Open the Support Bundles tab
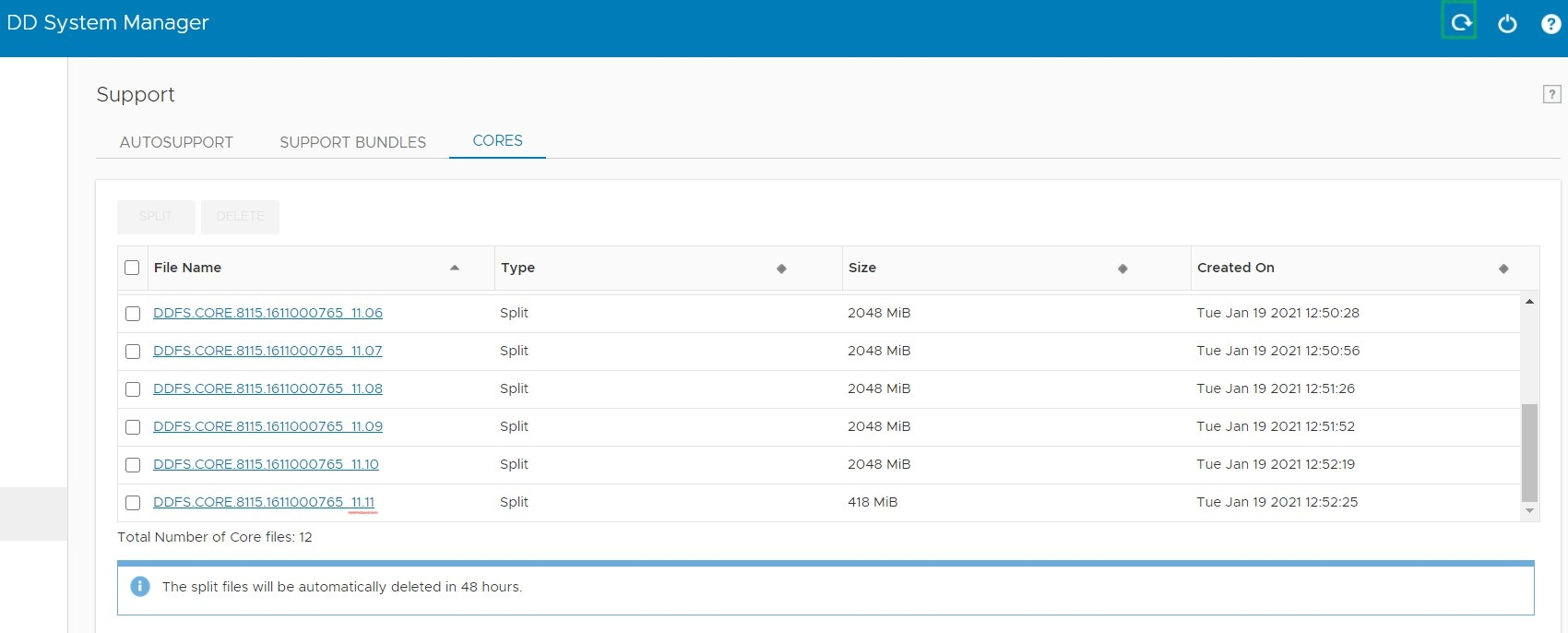1568x633 pixels. pyautogui.click(x=352, y=142)
